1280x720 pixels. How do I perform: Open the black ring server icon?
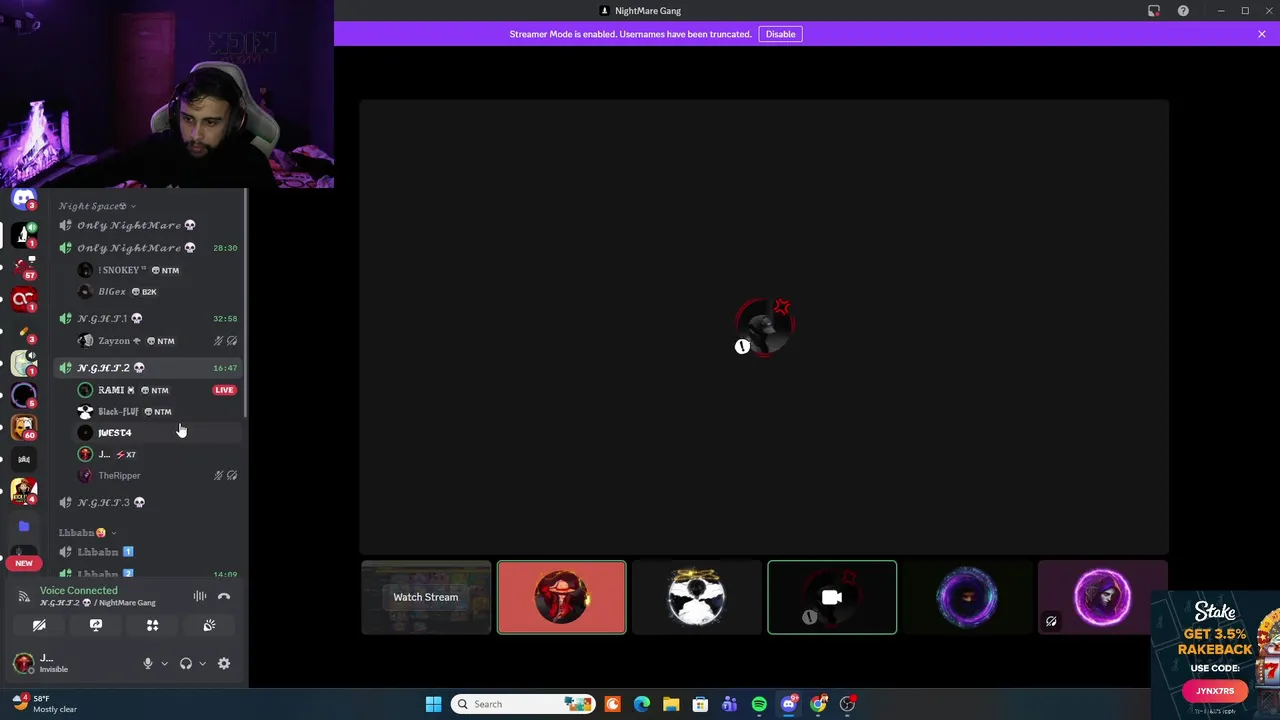(24, 396)
